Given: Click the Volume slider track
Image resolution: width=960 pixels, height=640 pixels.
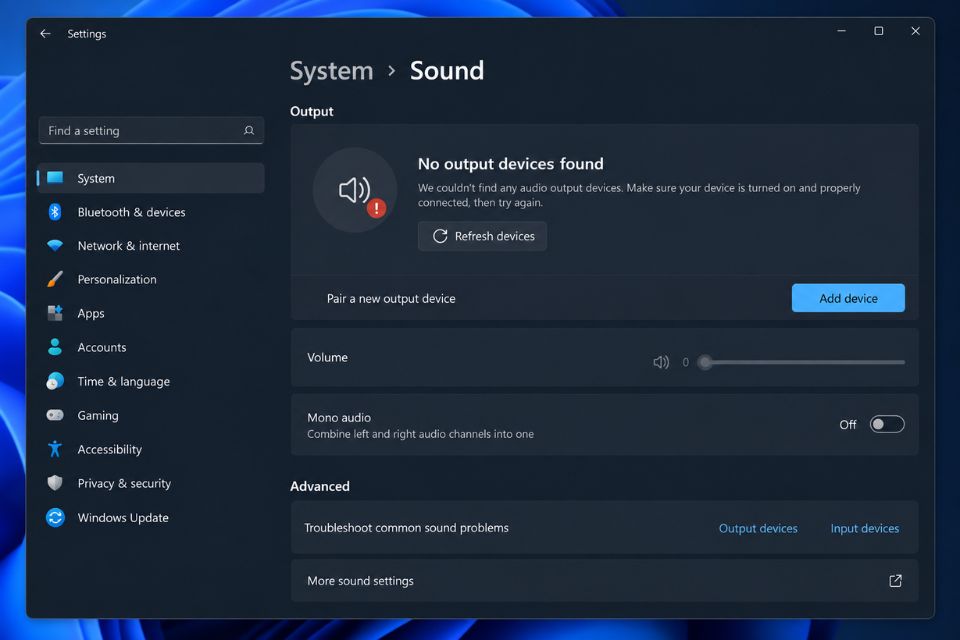Looking at the screenshot, I should 804,362.
